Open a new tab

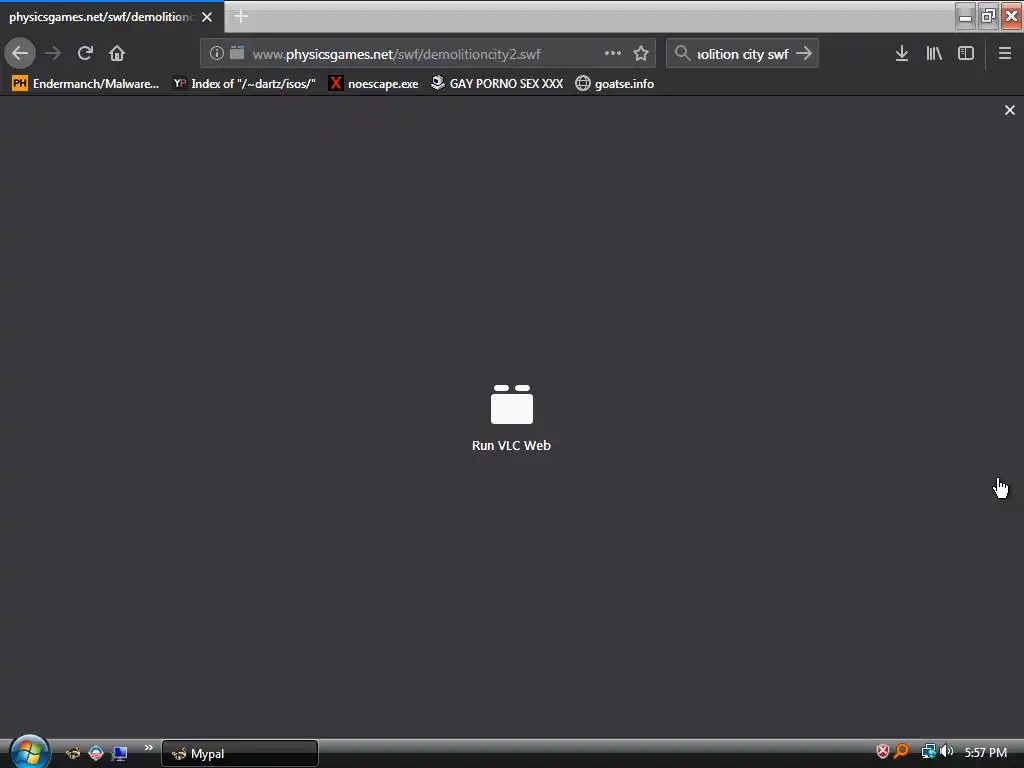pyautogui.click(x=241, y=16)
